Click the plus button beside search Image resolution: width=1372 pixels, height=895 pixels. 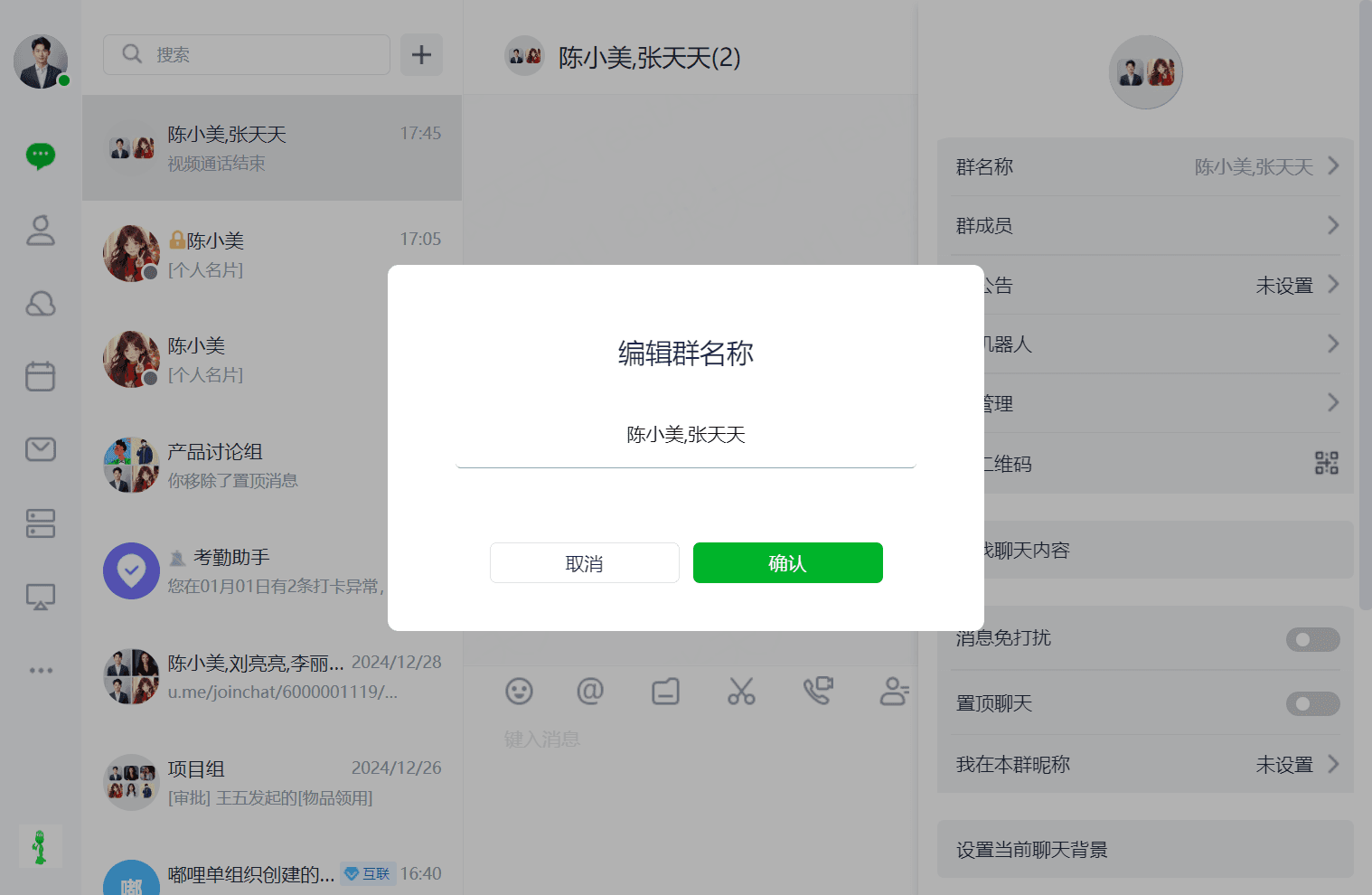coord(421,55)
